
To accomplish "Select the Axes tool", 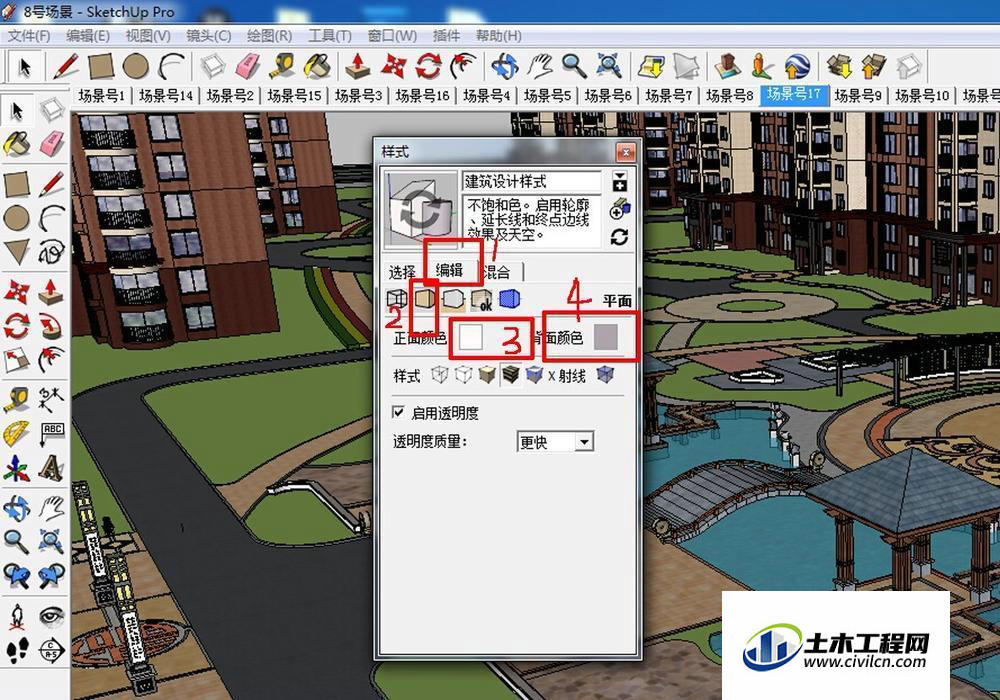I will 17,470.
